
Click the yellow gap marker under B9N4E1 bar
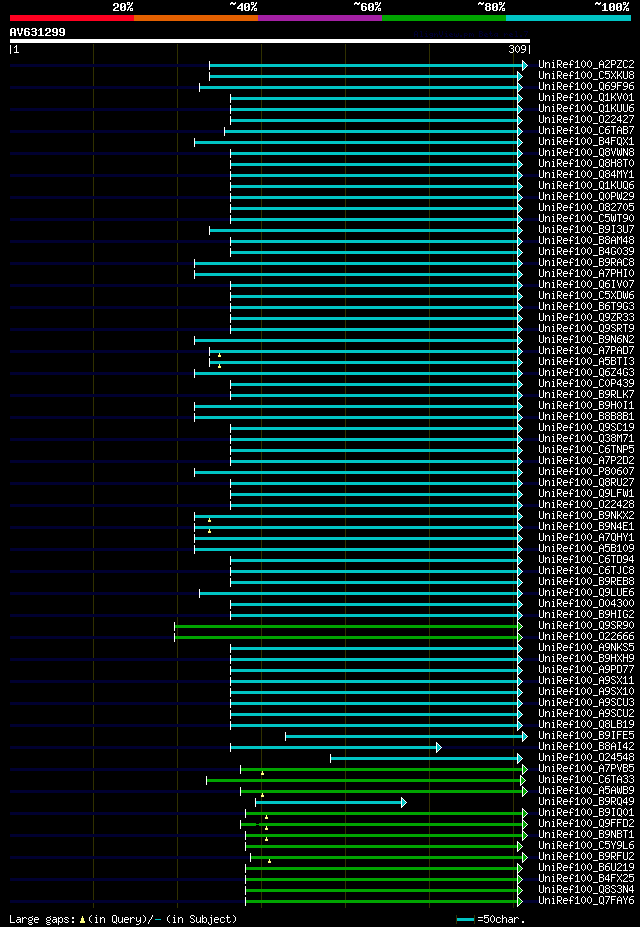pos(209,531)
